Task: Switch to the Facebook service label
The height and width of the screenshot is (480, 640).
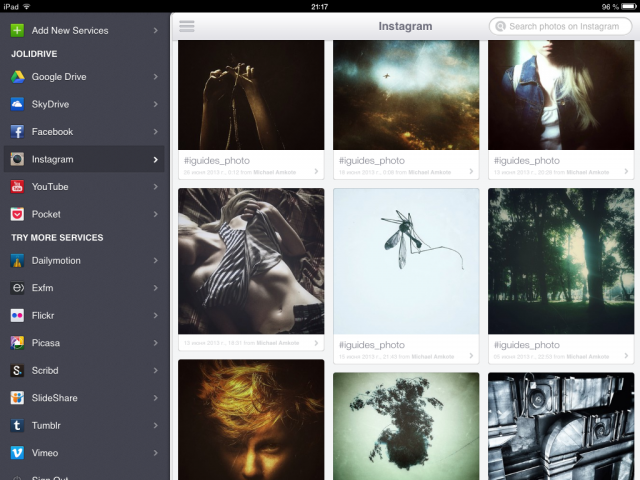Action: point(53,131)
